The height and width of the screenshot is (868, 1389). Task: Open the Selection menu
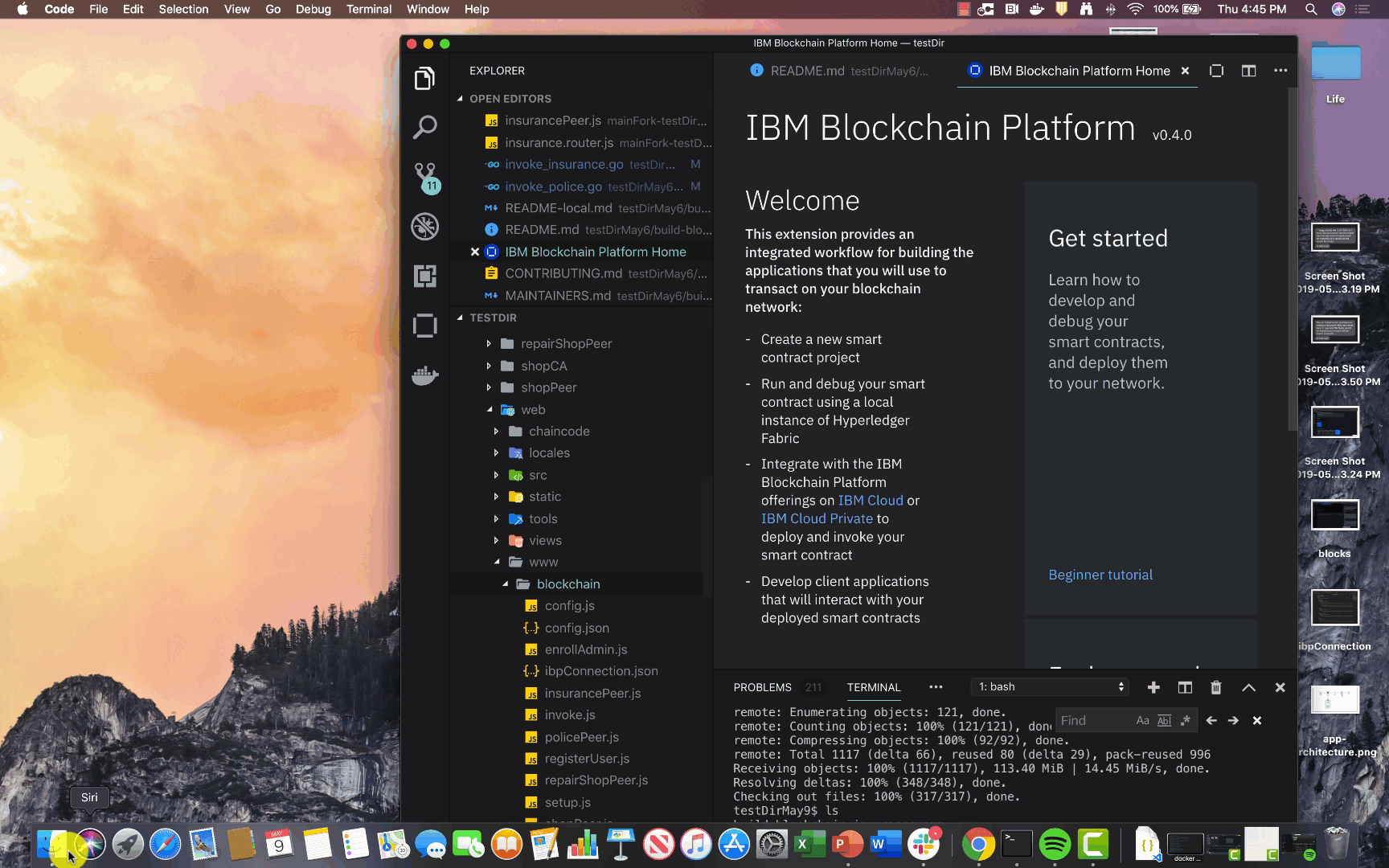[x=183, y=9]
